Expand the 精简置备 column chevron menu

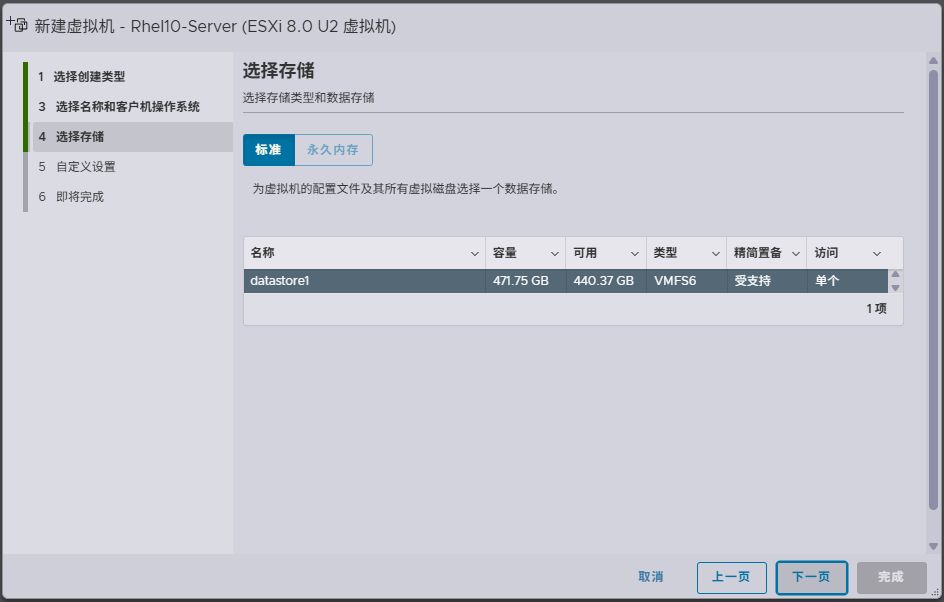tap(796, 254)
